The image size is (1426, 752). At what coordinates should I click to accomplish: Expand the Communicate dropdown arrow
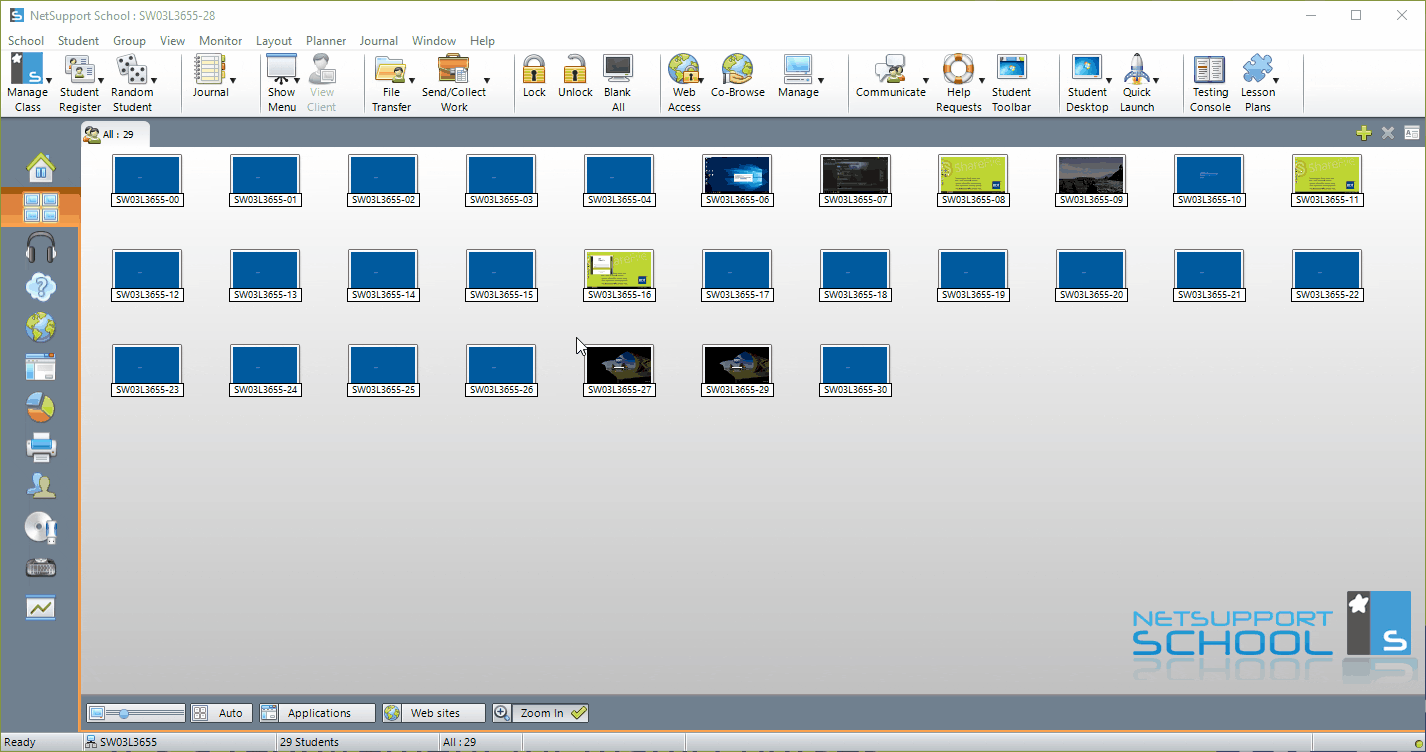click(x=925, y=80)
